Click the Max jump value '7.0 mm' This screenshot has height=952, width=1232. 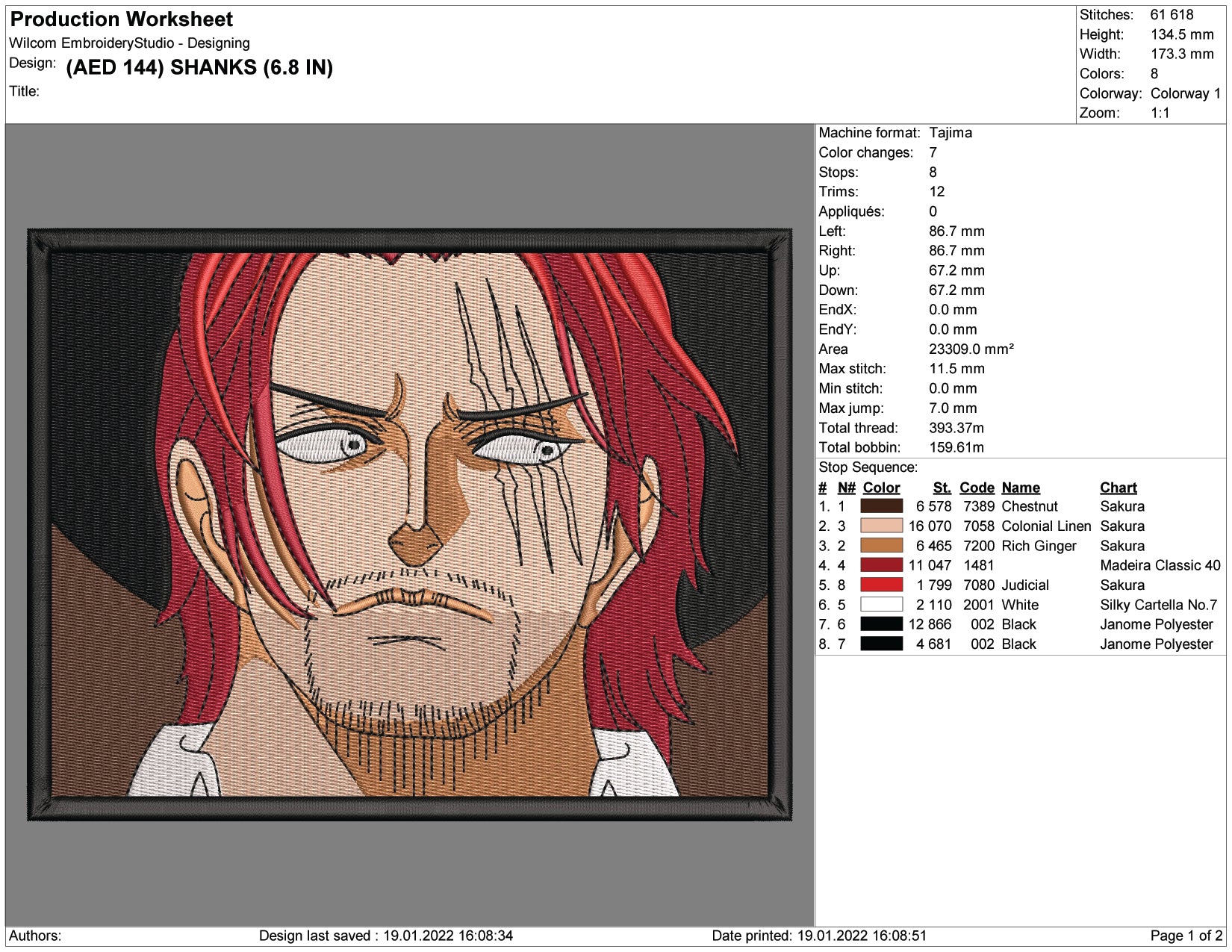[953, 408]
